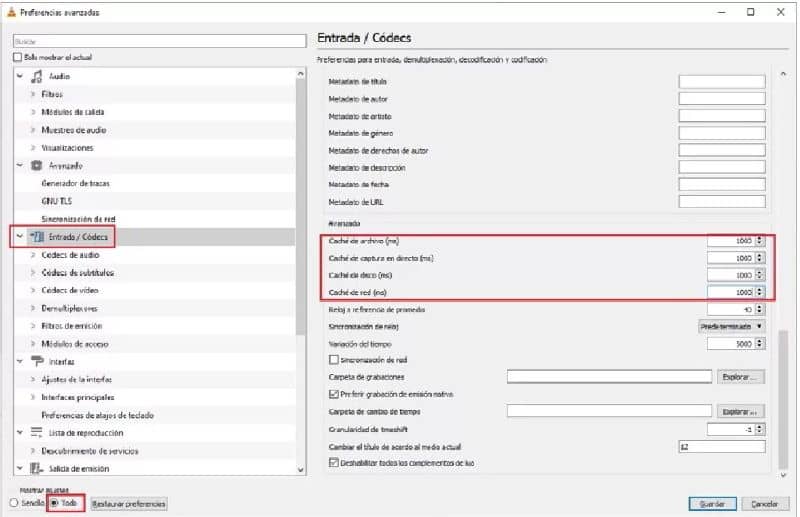Uncheck Preferir grabación de emisión nativa
This screenshot has height=517, width=800.
coord(334,394)
